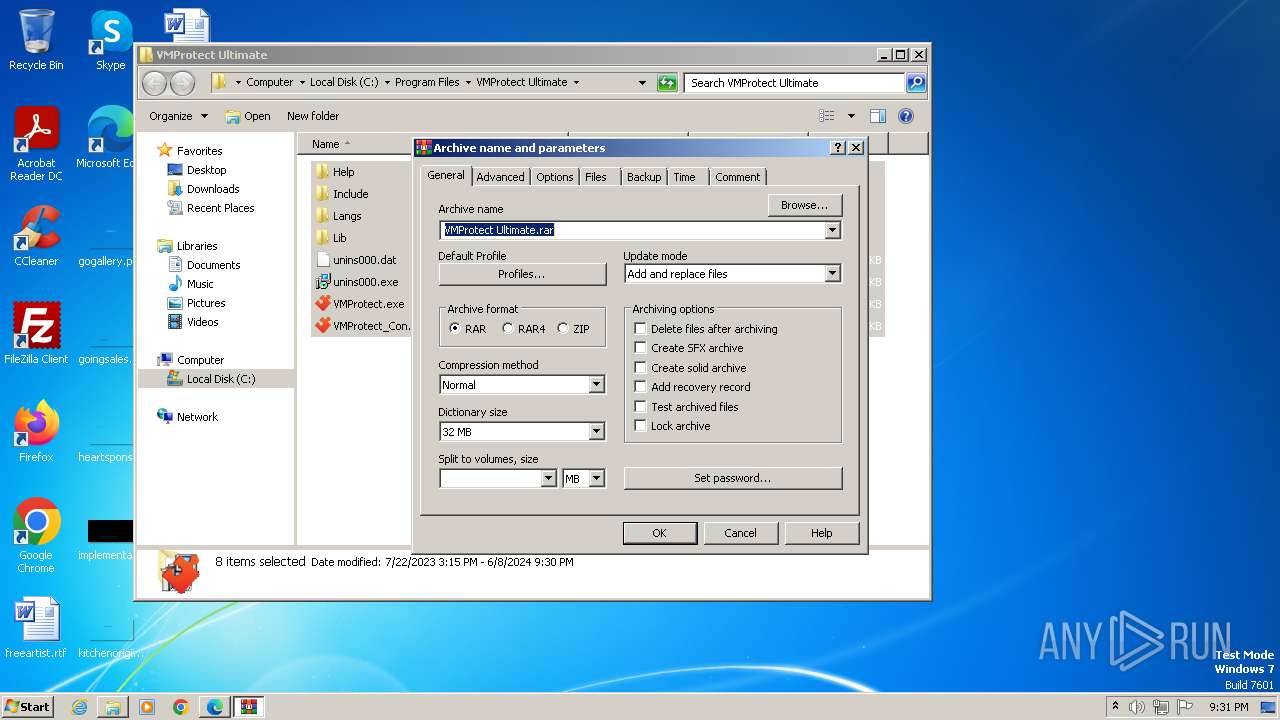
Task: Check Test archived files option
Action: 640,407
